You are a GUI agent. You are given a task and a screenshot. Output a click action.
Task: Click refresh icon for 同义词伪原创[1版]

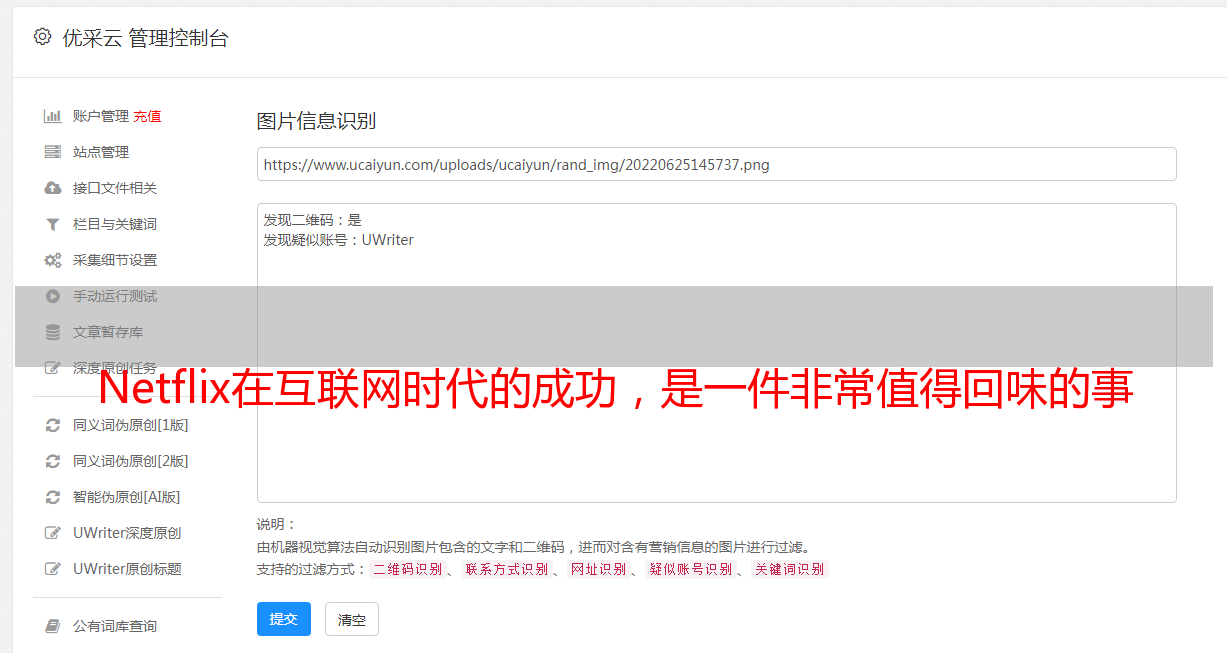(x=53, y=425)
